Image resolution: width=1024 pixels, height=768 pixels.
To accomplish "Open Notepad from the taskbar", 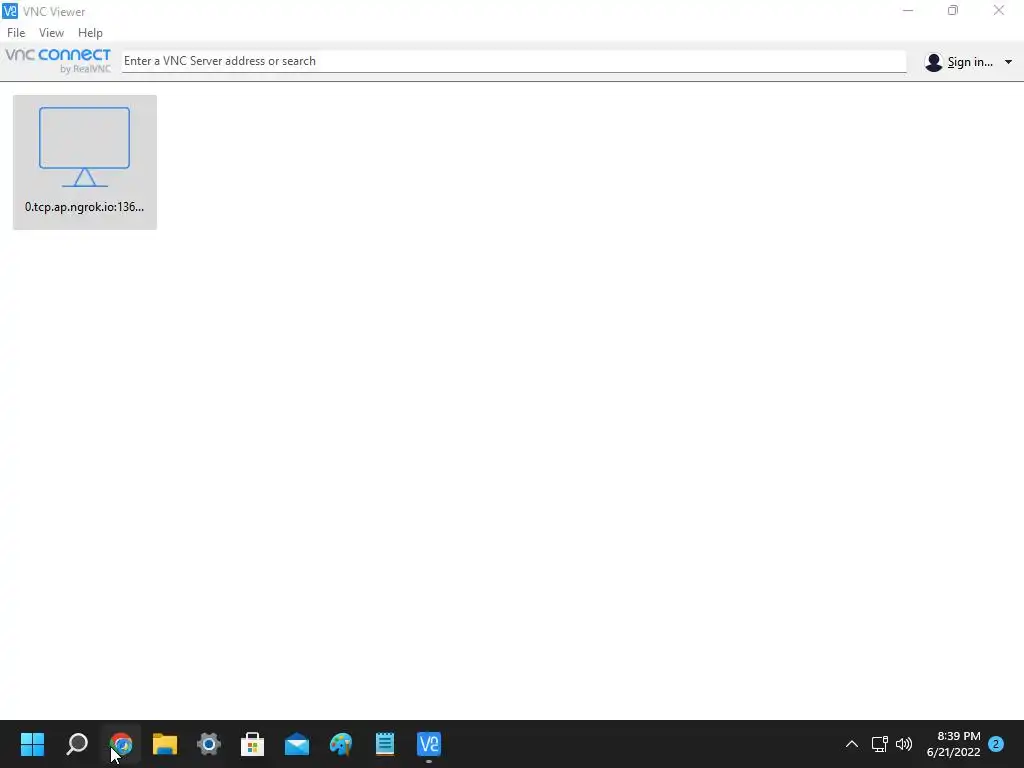I will click(x=385, y=744).
